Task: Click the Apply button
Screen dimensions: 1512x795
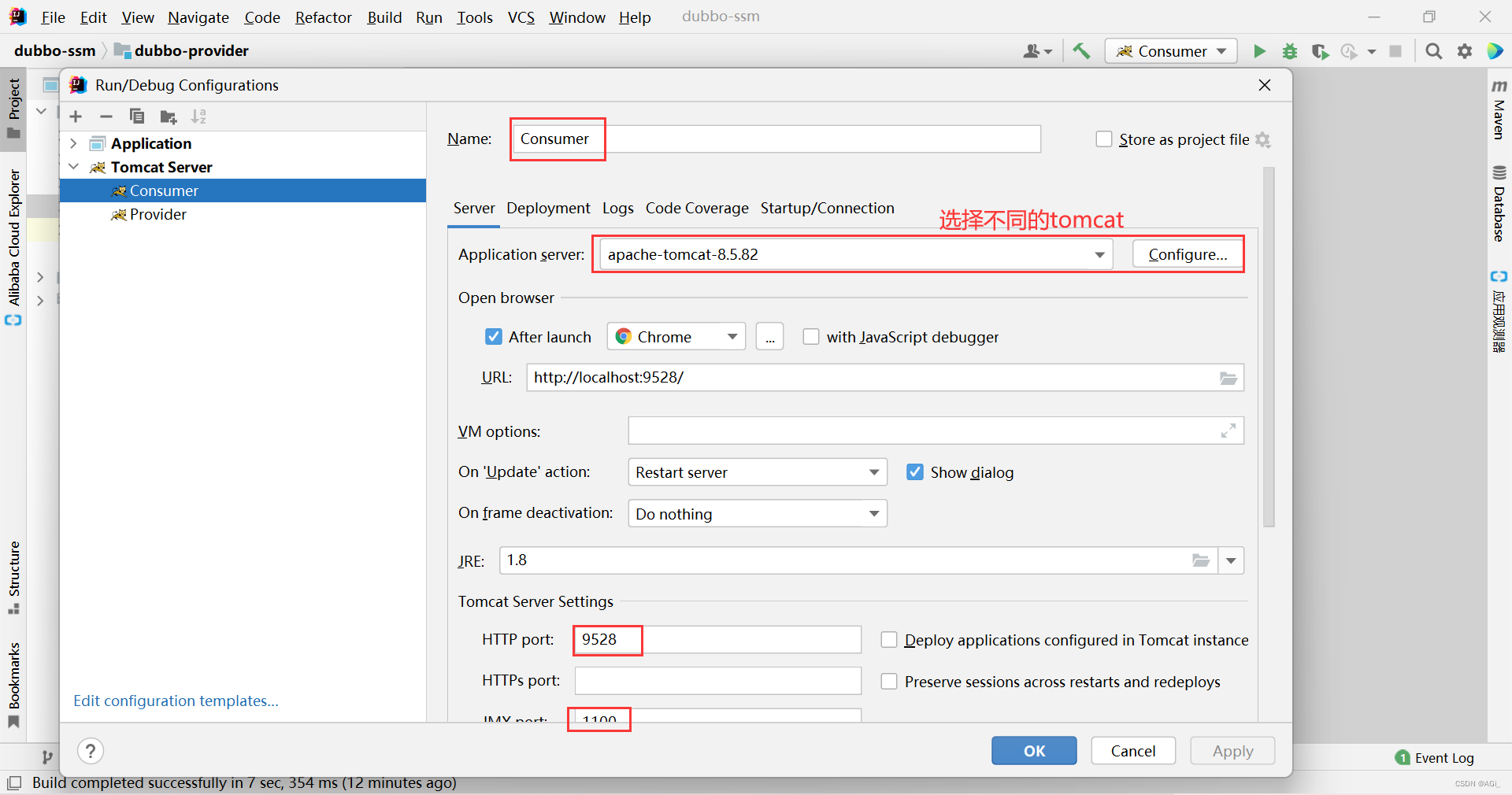Action: click(x=1232, y=750)
